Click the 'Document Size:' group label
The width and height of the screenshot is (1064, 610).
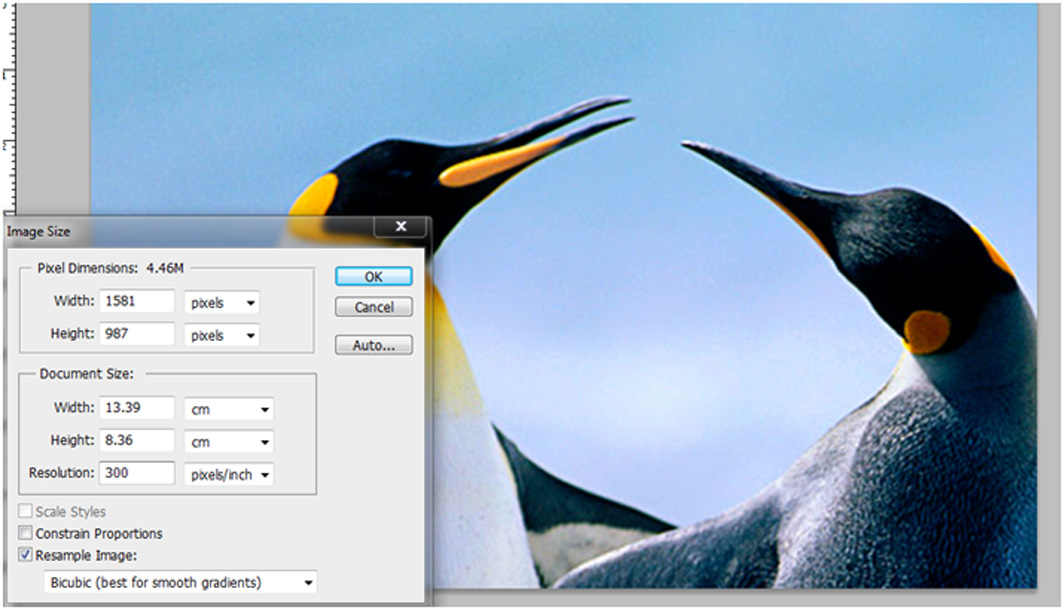coord(86,374)
